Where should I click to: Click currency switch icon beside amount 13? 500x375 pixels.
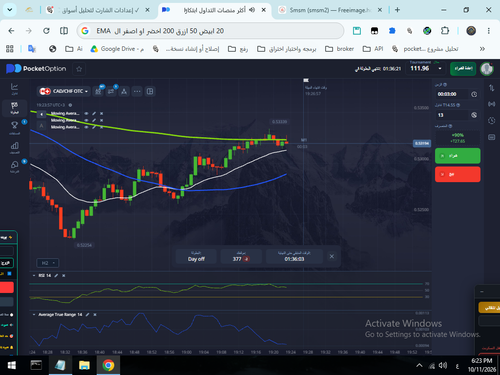[474, 115]
